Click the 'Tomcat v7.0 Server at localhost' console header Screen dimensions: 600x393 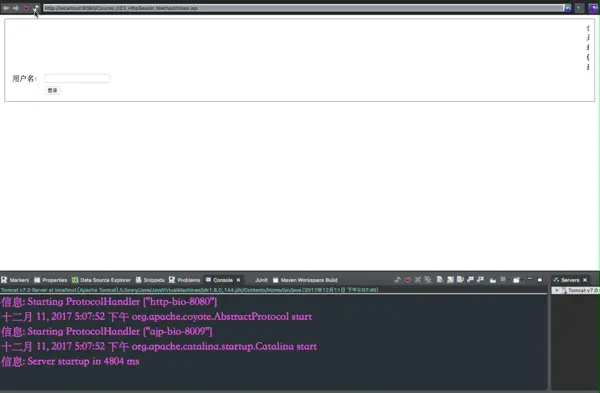coord(189,290)
